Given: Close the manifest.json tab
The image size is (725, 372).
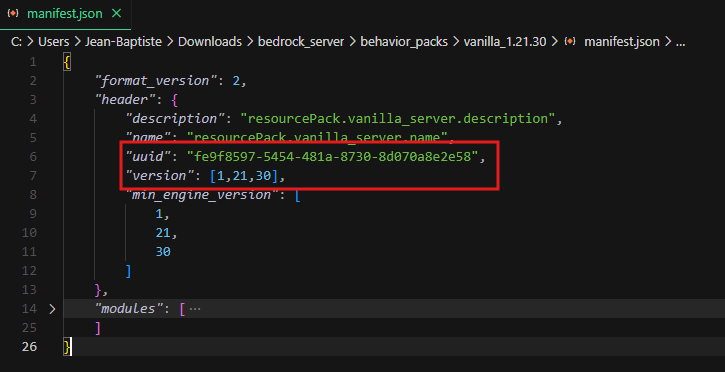Looking at the screenshot, I should (x=117, y=14).
